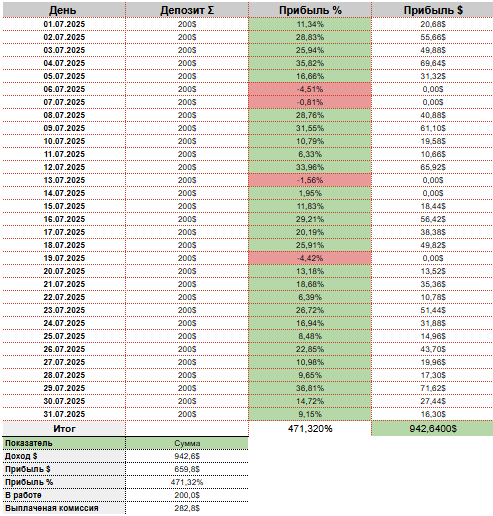The height and width of the screenshot is (516, 493).
Task: Select the date cell 01.07.2025
Action: coord(64,24)
